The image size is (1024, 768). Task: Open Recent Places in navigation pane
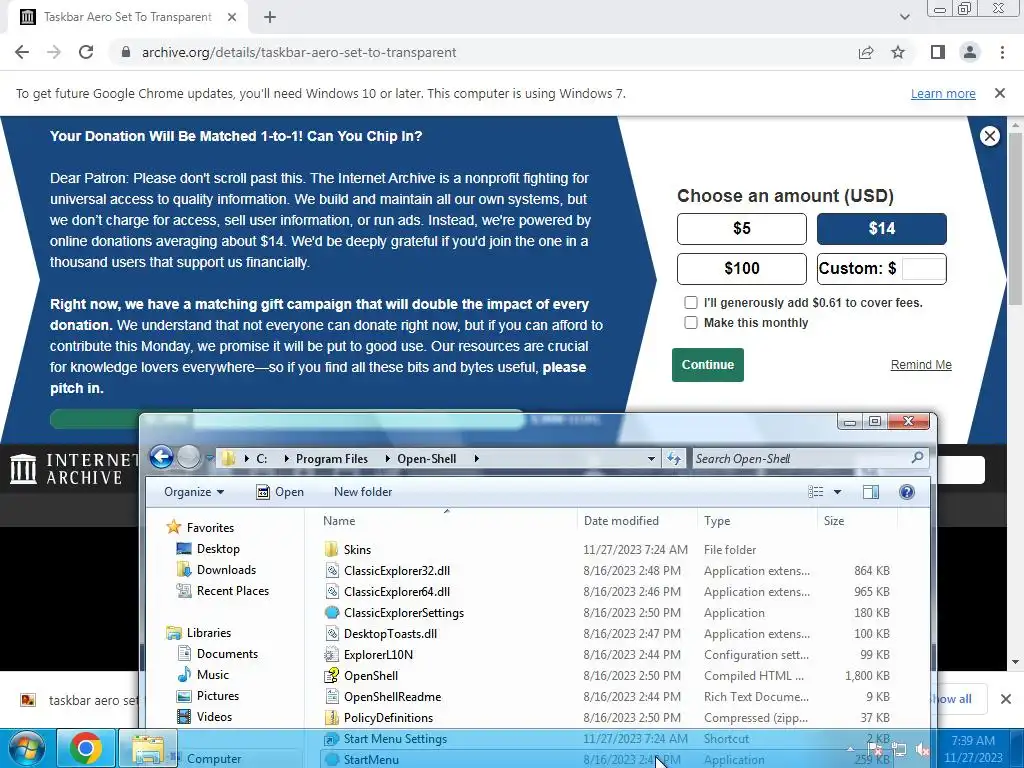(x=232, y=590)
